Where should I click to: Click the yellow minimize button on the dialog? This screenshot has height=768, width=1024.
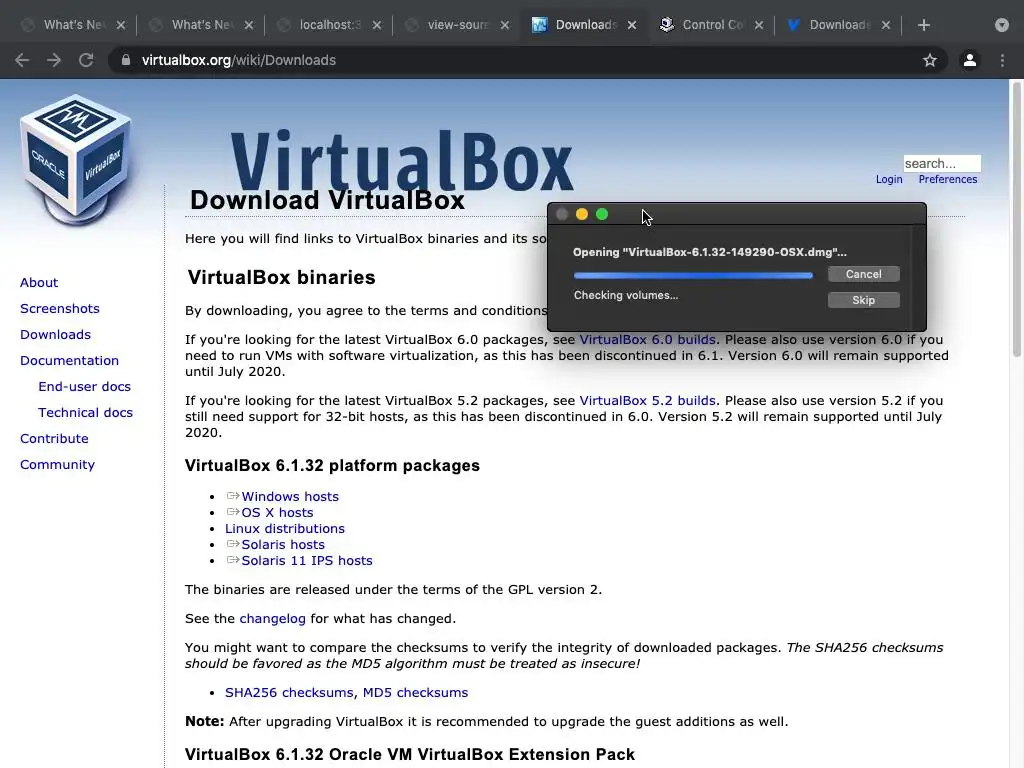click(582, 214)
